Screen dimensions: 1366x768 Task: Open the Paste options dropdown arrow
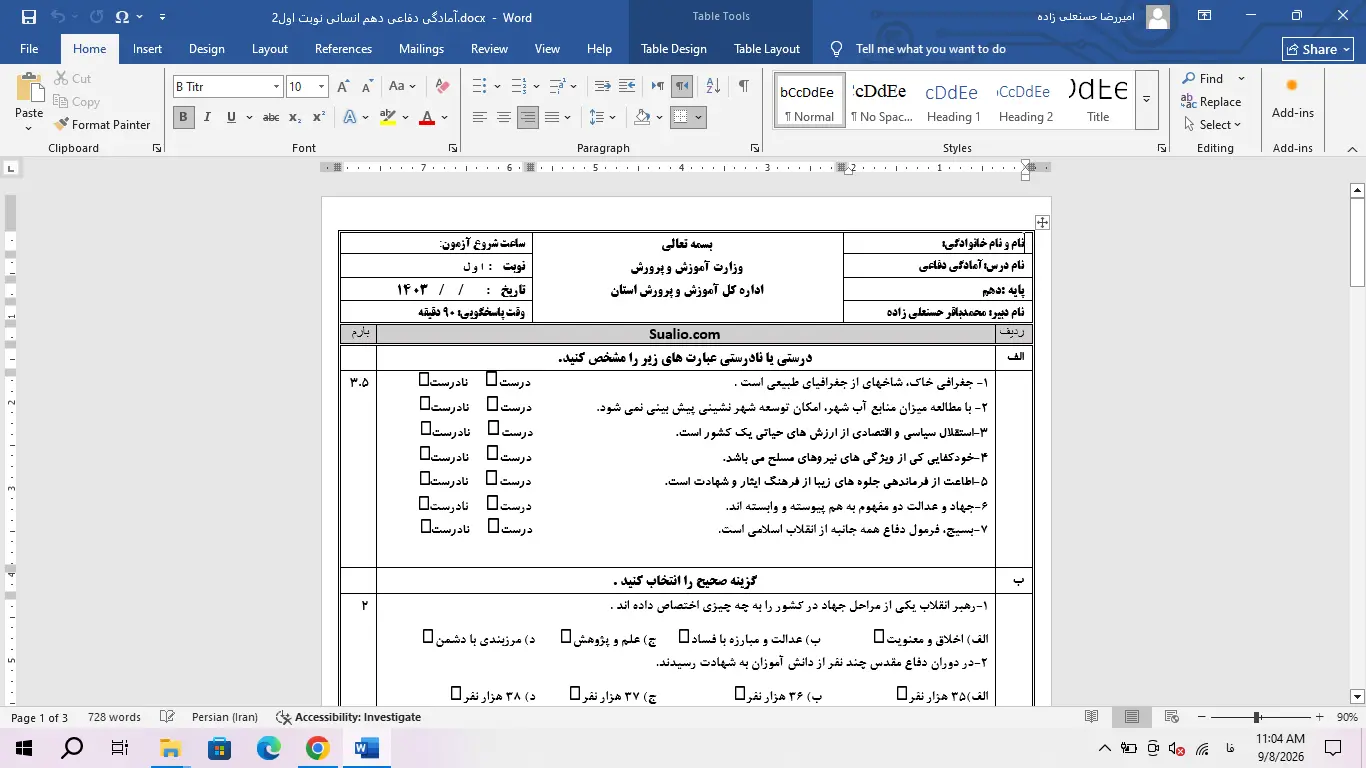29,127
